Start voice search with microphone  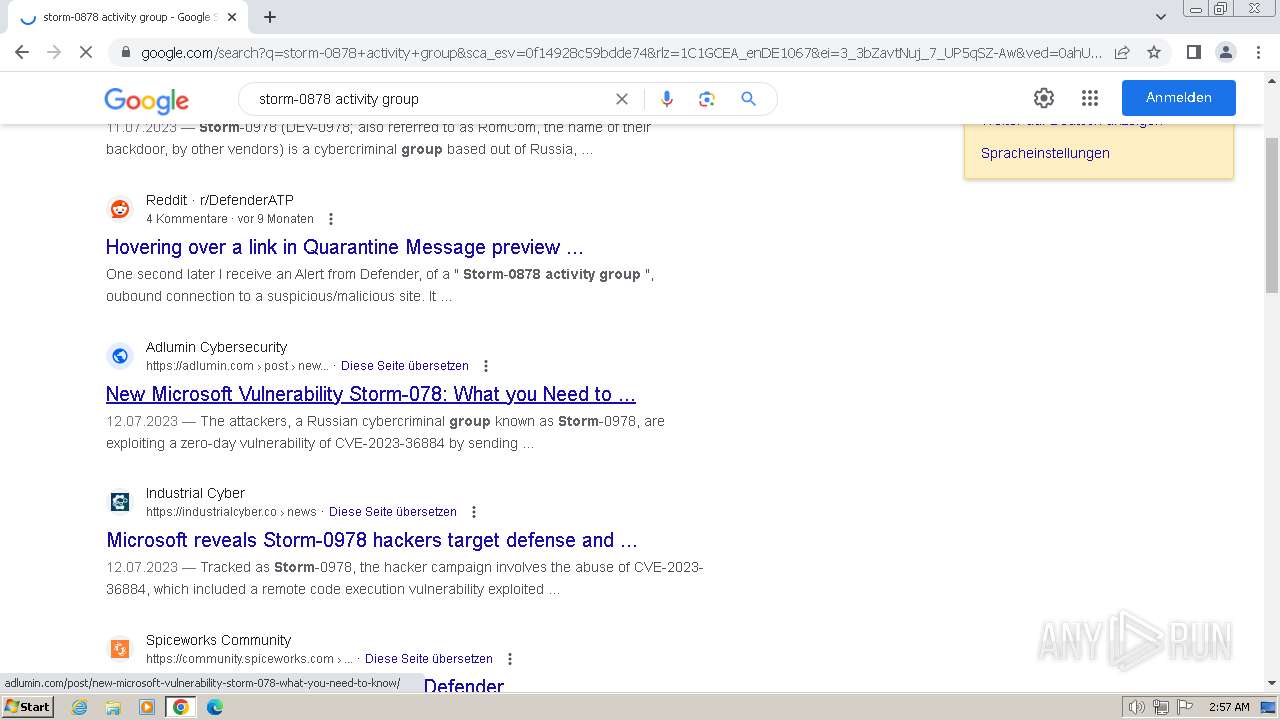tap(667, 99)
